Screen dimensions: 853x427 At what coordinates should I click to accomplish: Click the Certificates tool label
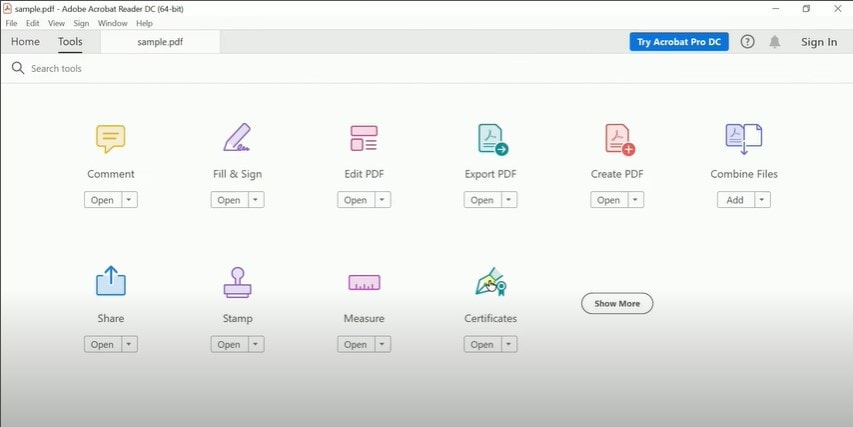[491, 318]
